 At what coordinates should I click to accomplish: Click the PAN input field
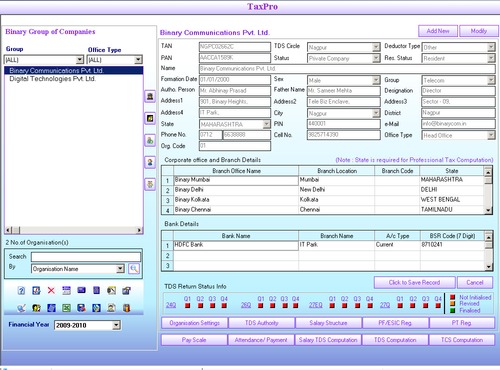pyautogui.click(x=235, y=58)
